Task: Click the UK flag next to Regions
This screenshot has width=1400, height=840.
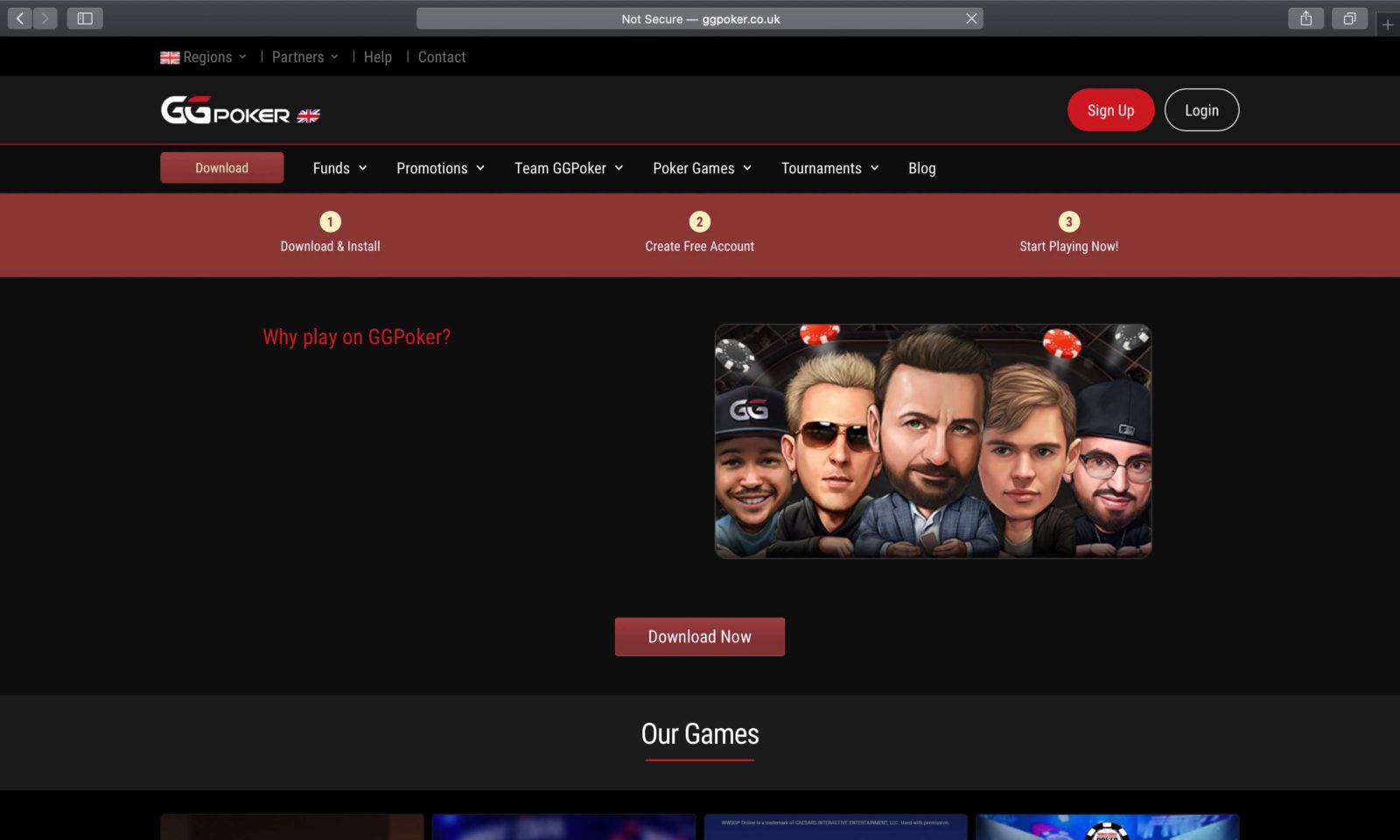Action: pos(169,56)
